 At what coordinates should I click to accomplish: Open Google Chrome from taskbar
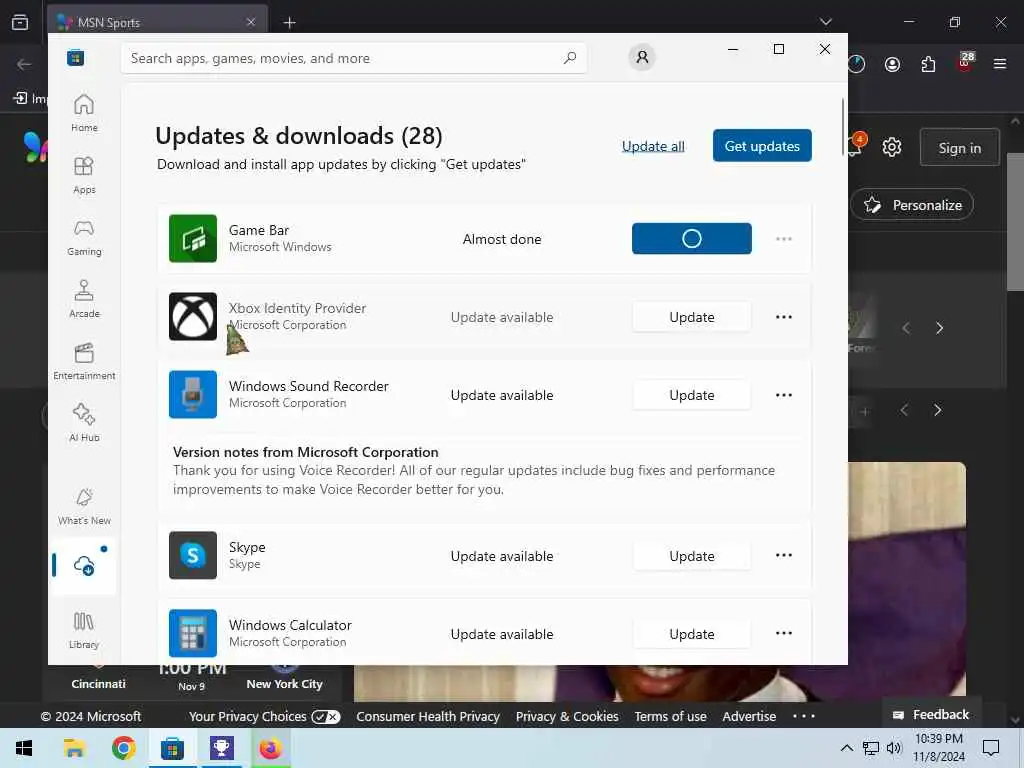pyautogui.click(x=123, y=748)
